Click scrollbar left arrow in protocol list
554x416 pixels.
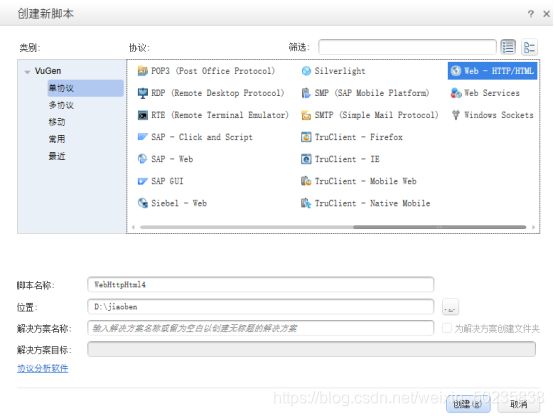click(134, 227)
